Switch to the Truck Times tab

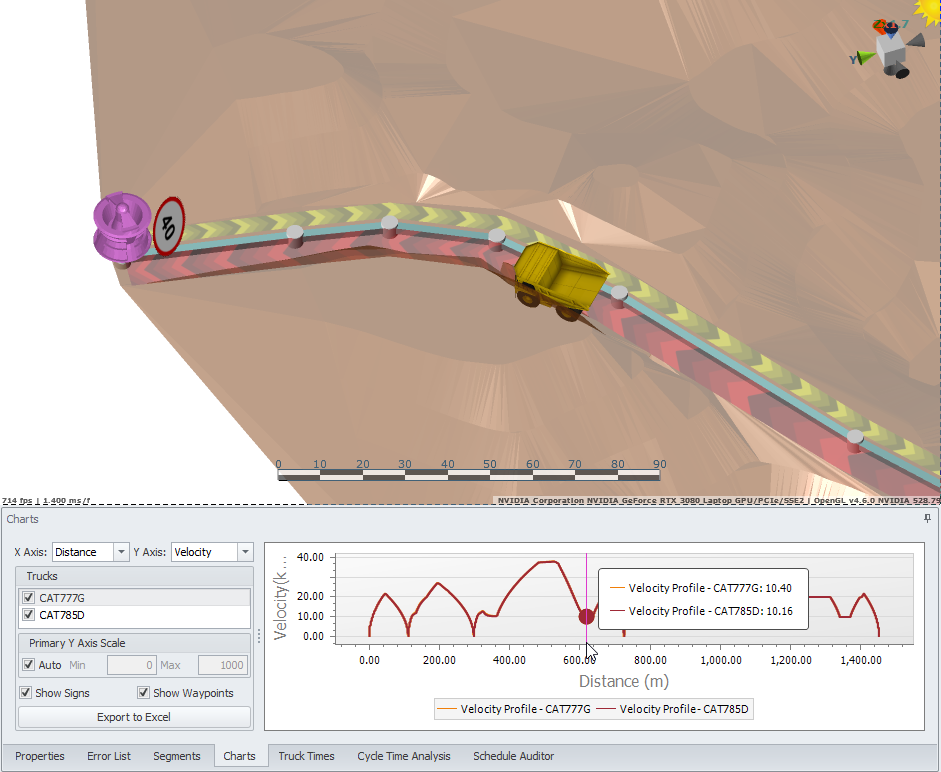tap(306, 756)
